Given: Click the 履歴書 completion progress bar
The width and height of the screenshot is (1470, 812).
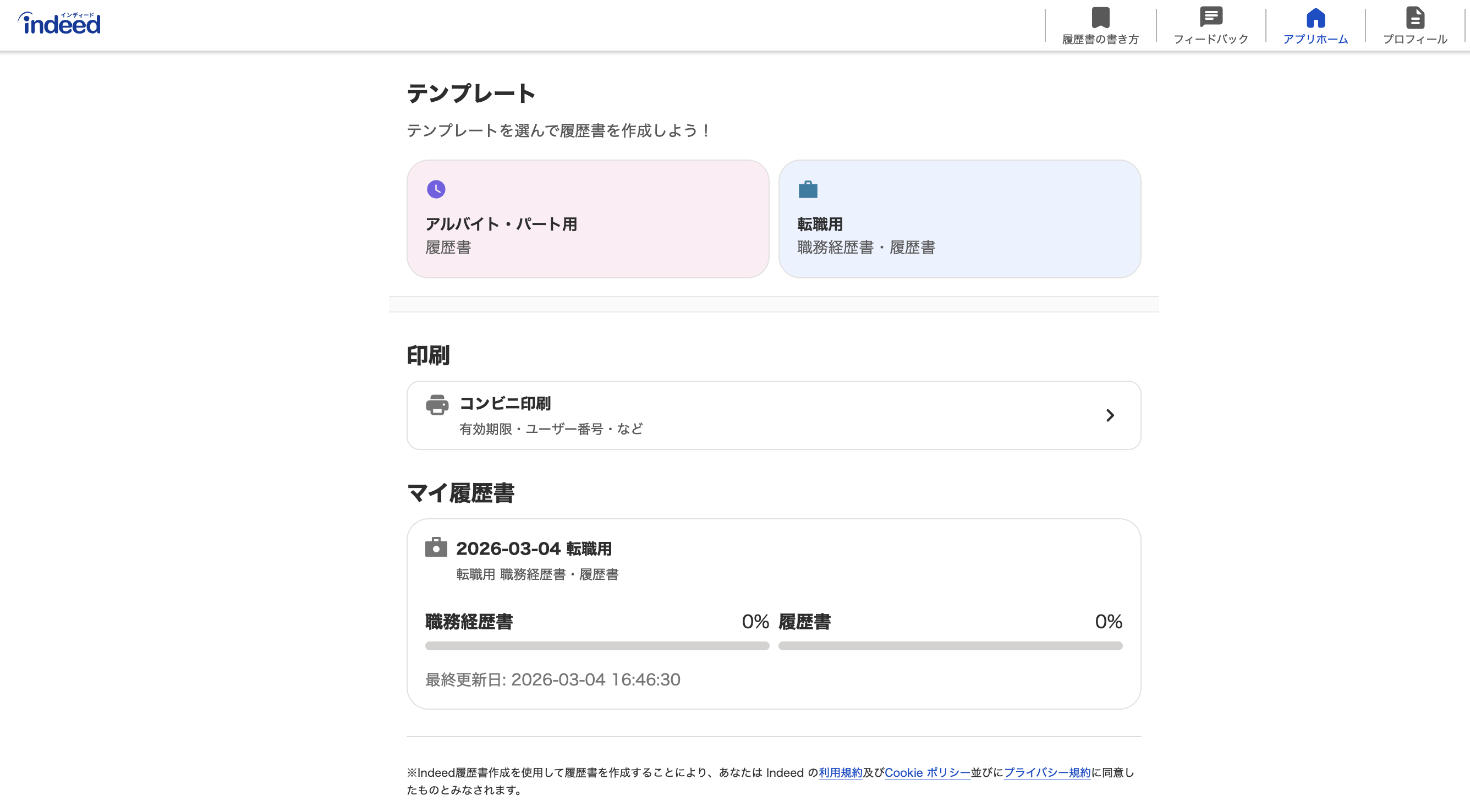Looking at the screenshot, I should tap(950, 646).
